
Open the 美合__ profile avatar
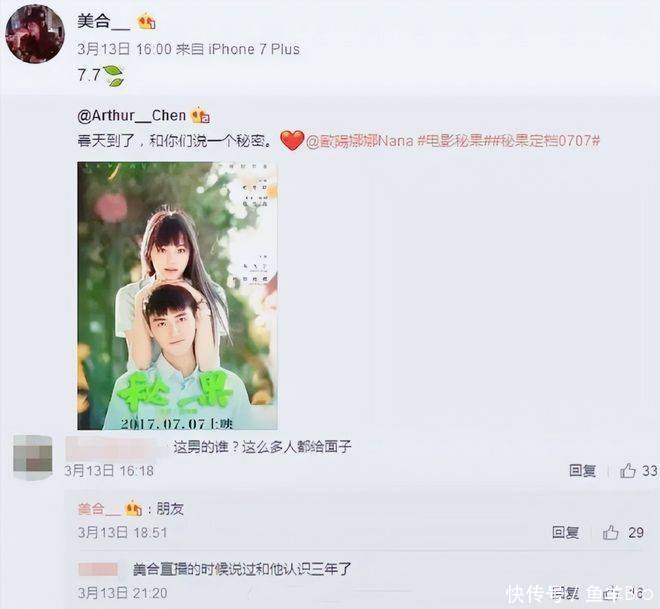click(x=35, y=34)
